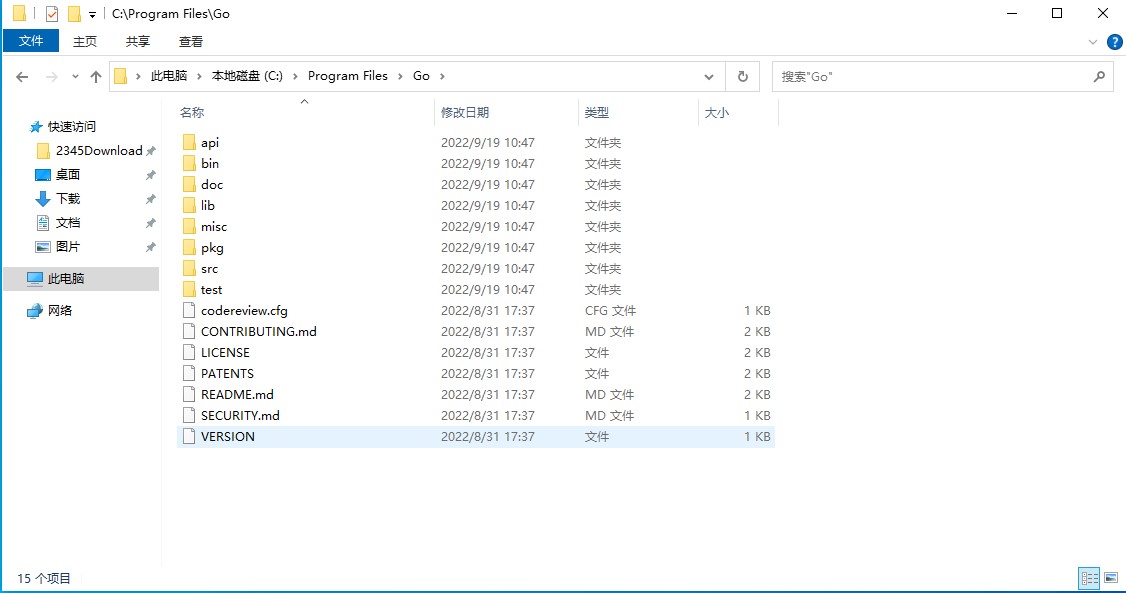Image resolution: width=1126 pixels, height=593 pixels.
Task: Click the folder icon in the address bar
Action: (x=121, y=76)
